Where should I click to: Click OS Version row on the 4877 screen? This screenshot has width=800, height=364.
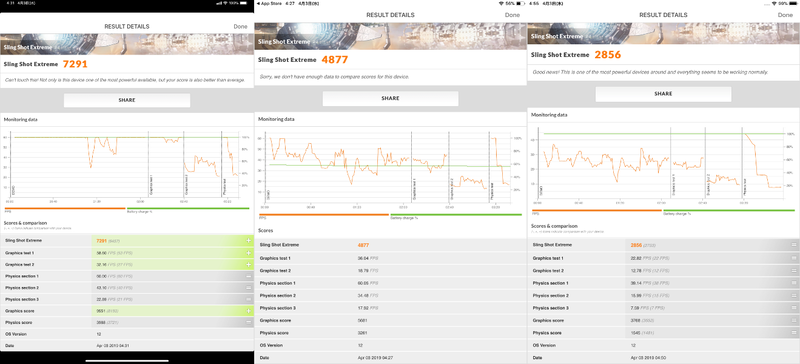pos(390,346)
